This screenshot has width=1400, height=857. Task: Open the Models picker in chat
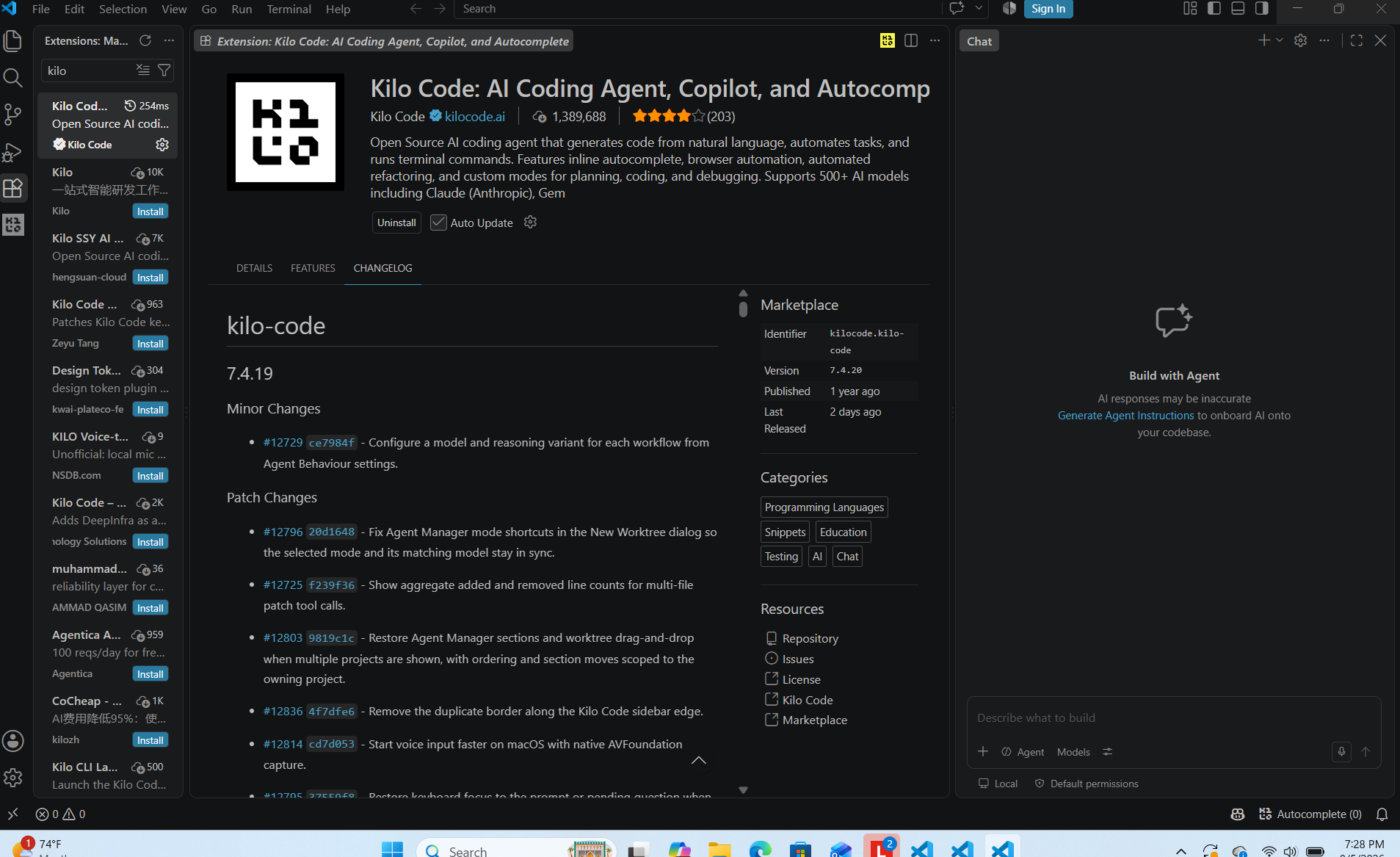click(x=1073, y=752)
